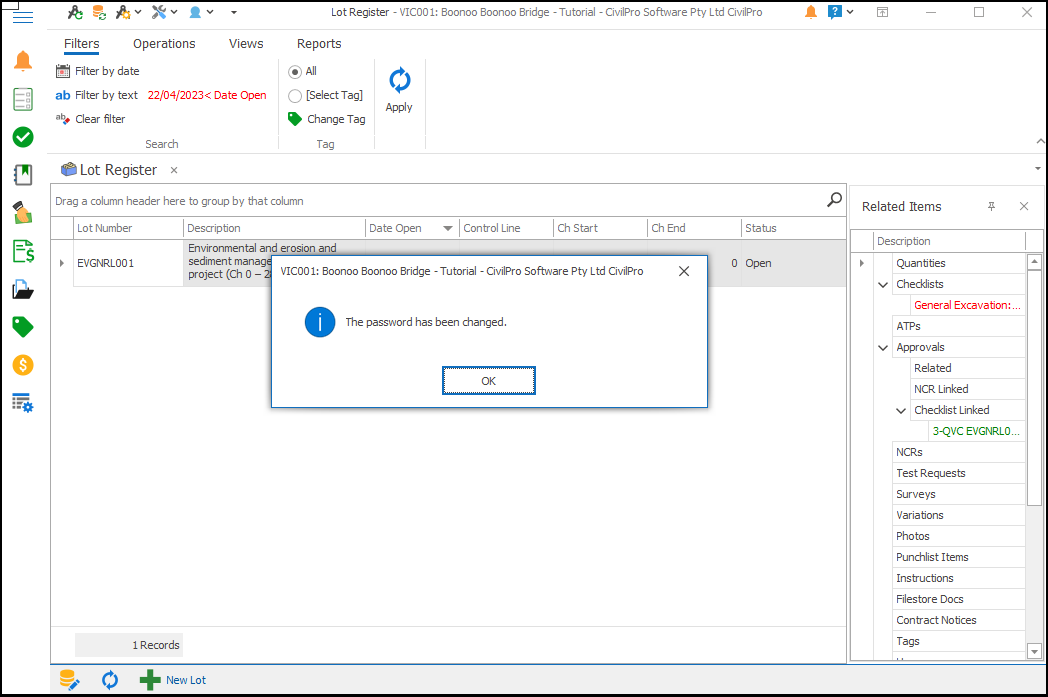Click the search magnifier in lot grid

[834, 200]
